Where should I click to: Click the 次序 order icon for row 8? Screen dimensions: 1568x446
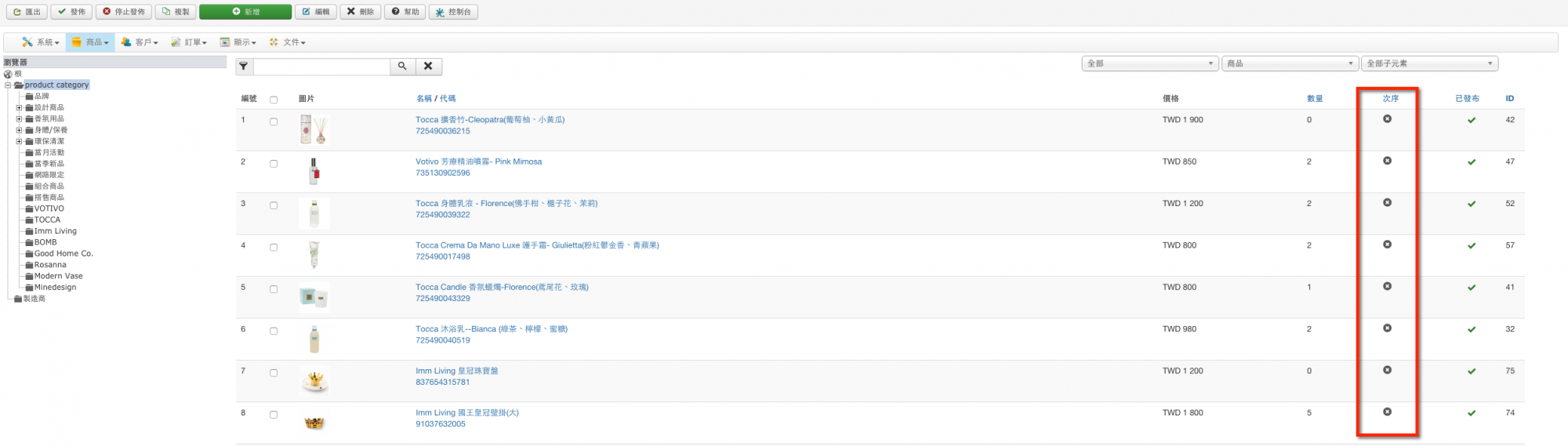1387,412
